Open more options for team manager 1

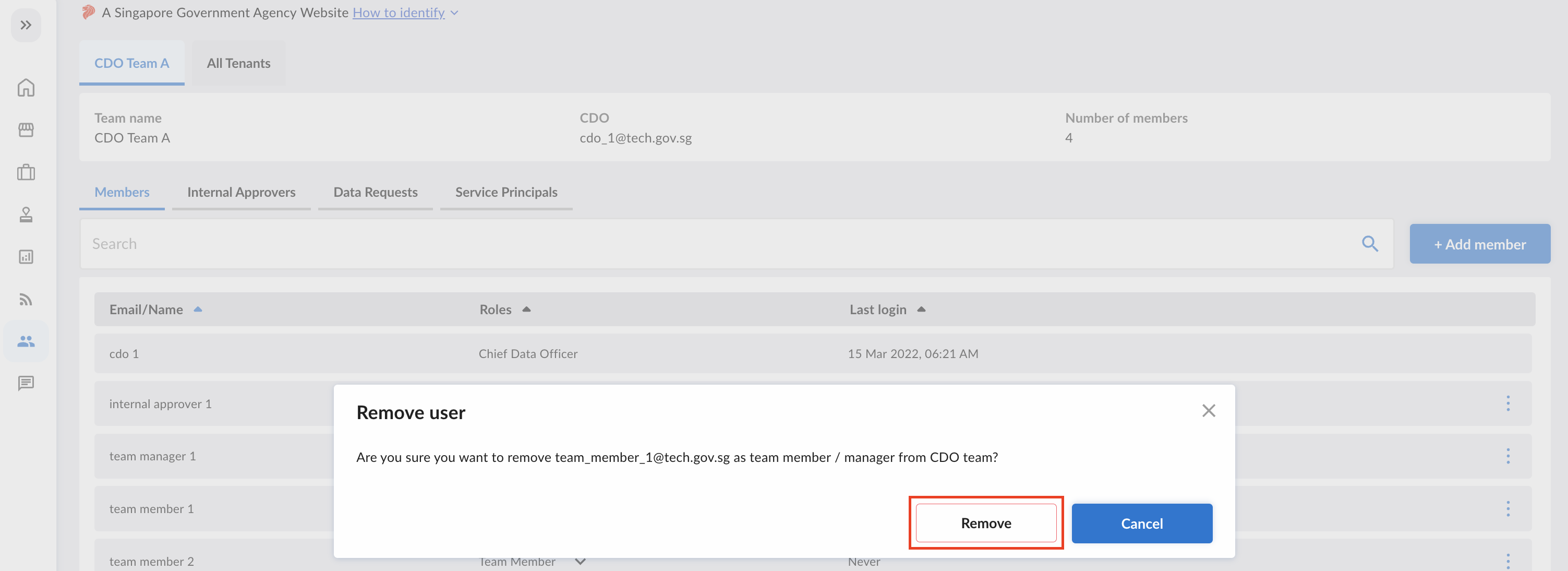(x=1507, y=456)
